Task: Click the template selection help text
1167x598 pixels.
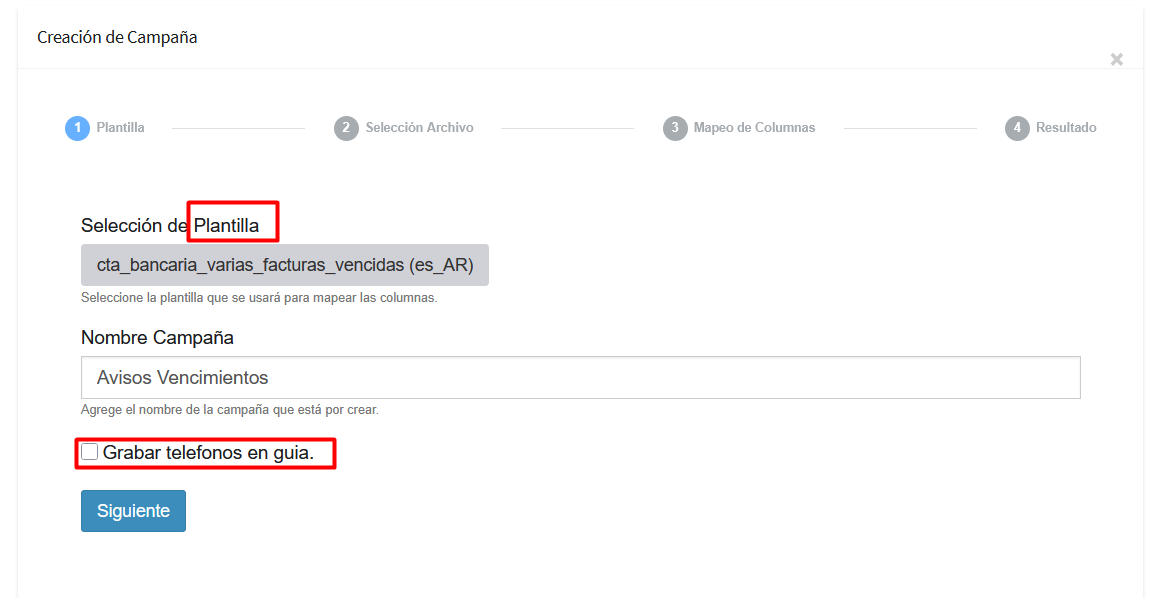Action: coord(259,298)
